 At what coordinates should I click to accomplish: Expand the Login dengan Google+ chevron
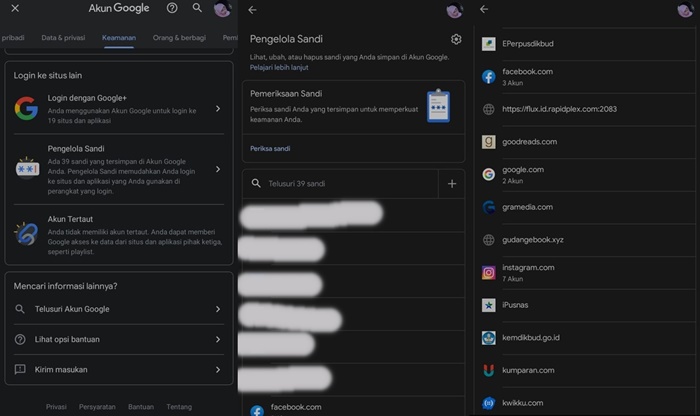click(218, 108)
